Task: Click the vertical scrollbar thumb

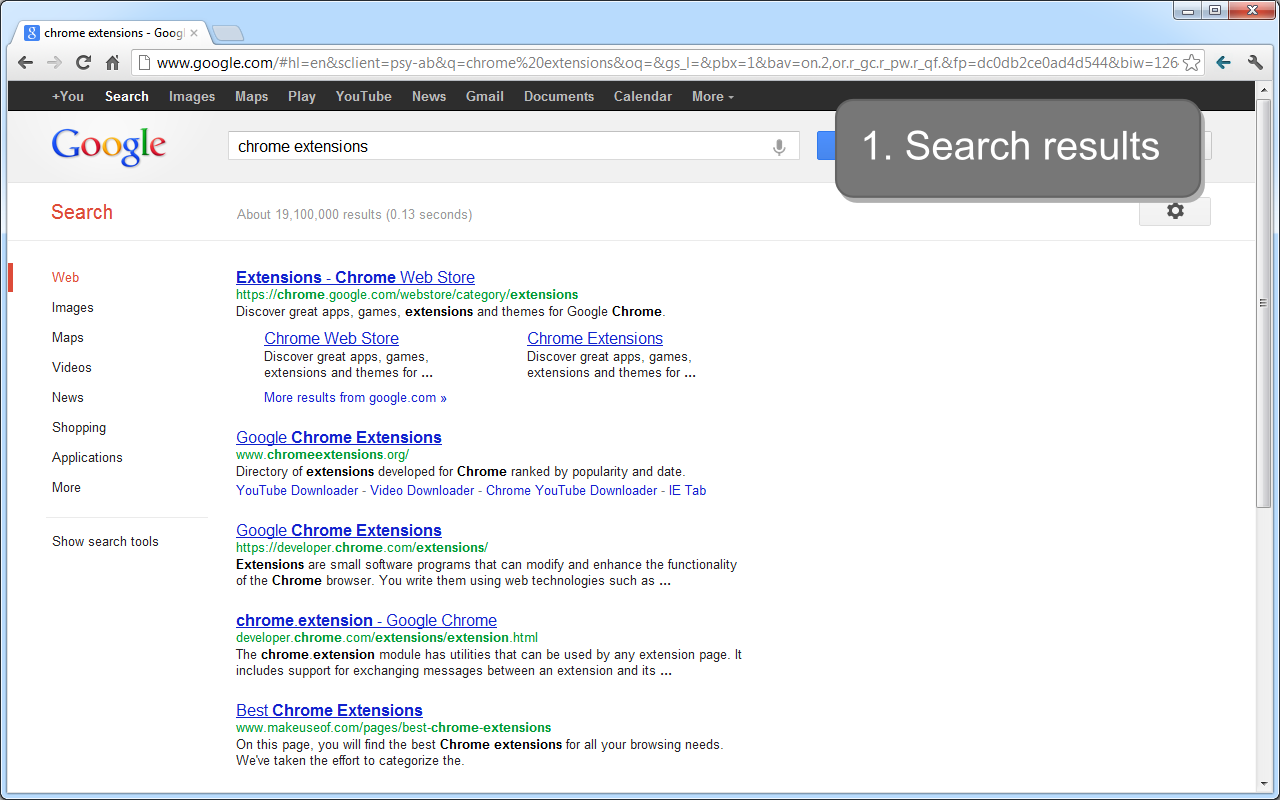Action: 1264,302
